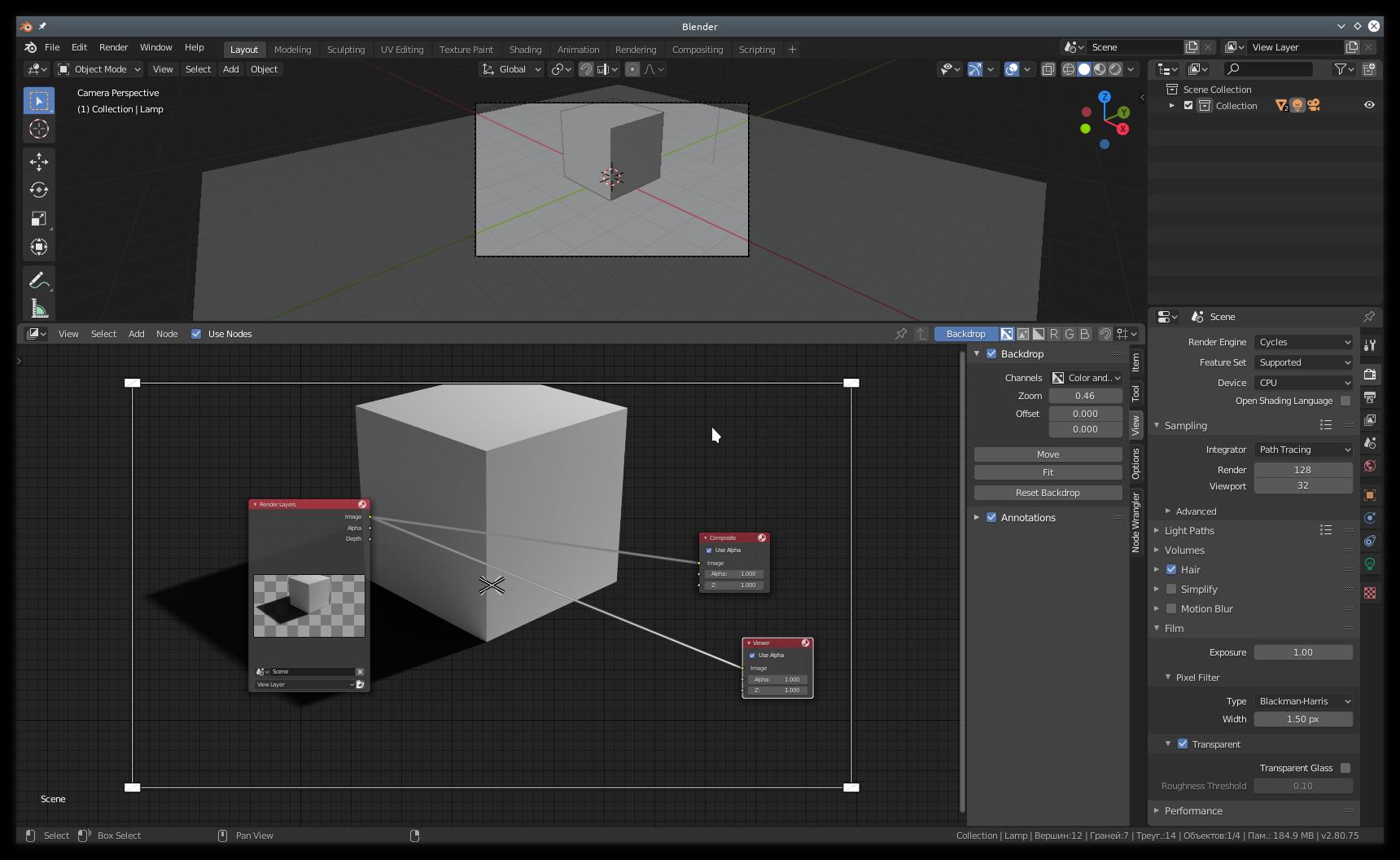Viewport: 1400px width, 860px height.
Task: Enable the Motion Blur checkbox
Action: click(1171, 609)
